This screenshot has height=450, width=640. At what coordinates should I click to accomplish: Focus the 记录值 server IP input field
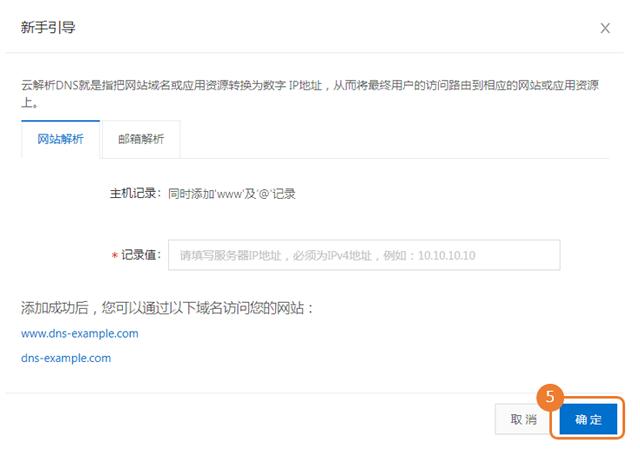pos(364,255)
